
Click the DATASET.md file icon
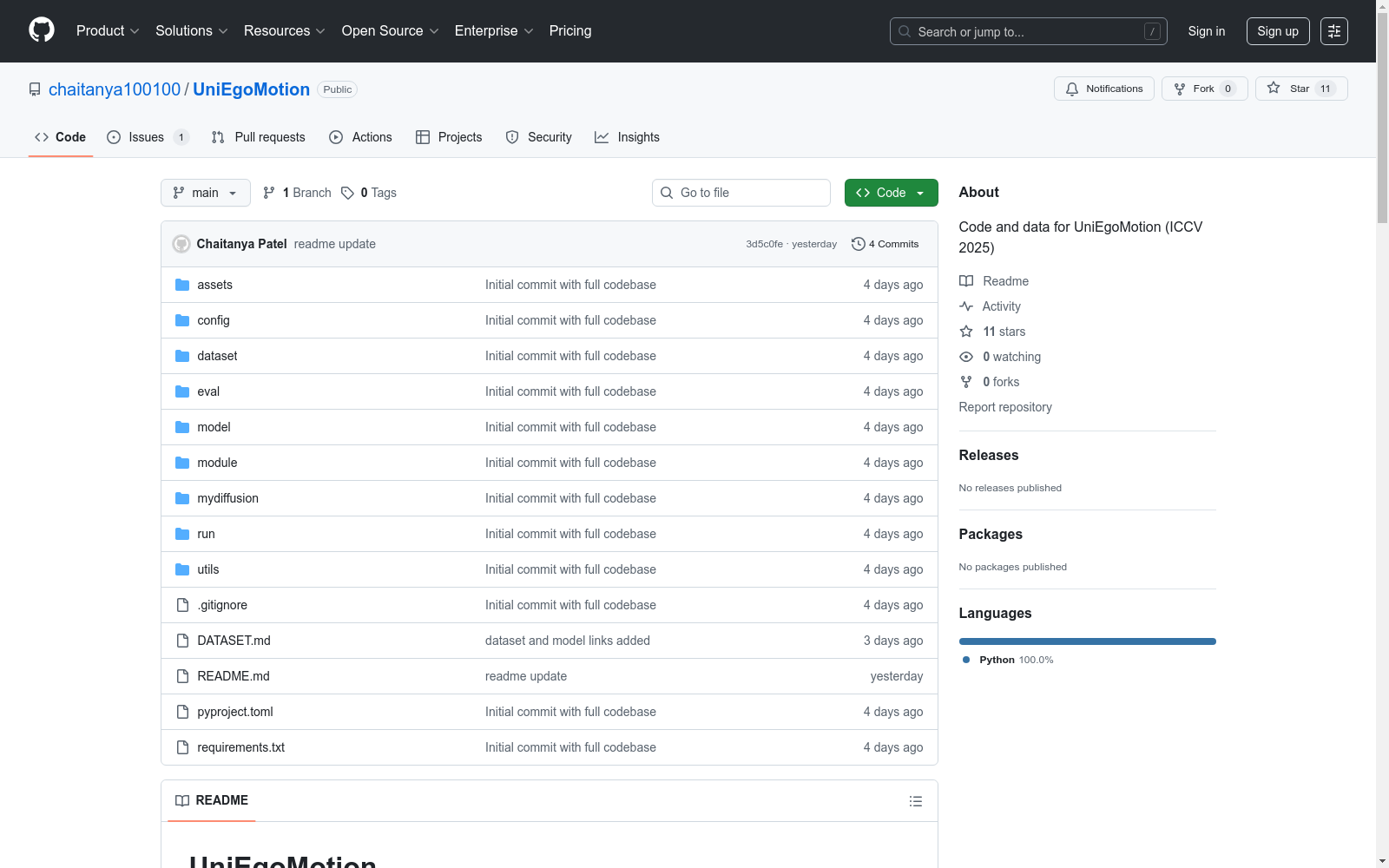click(x=182, y=641)
